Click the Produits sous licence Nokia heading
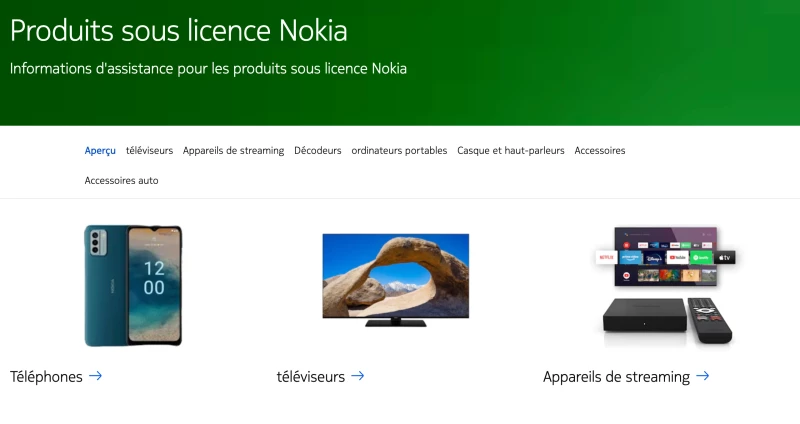The width and height of the screenshot is (800, 424). click(x=179, y=31)
